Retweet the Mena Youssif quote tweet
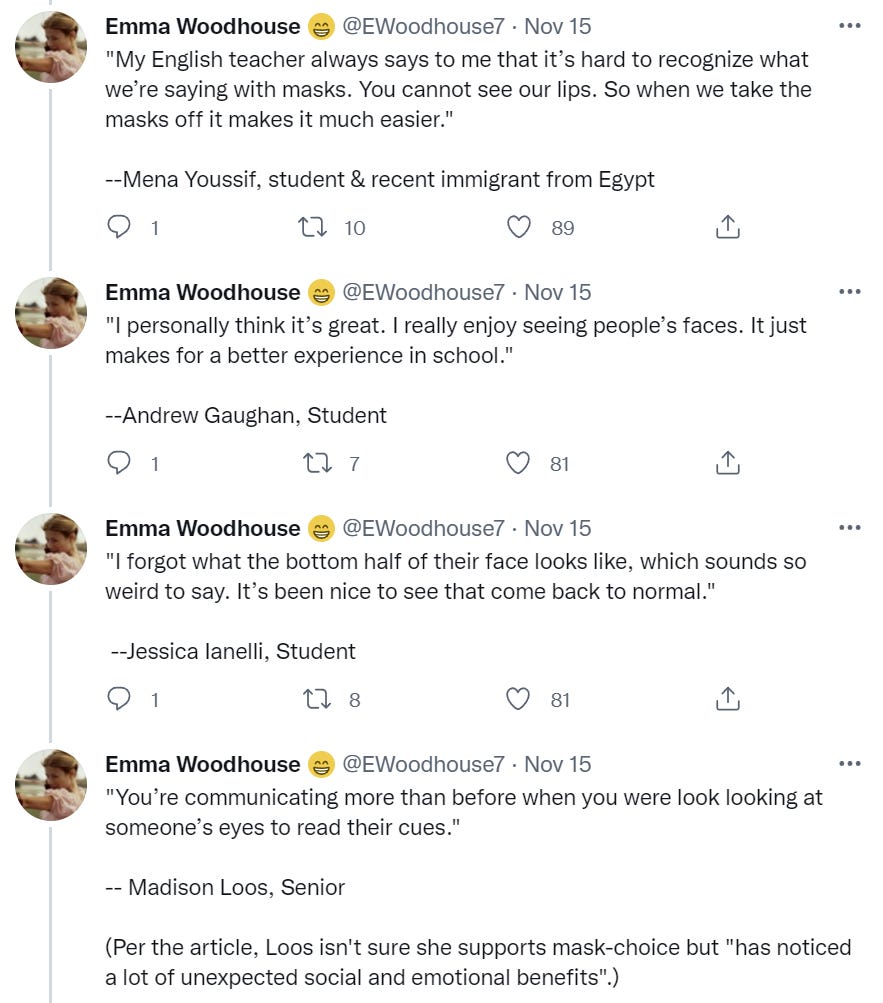 [313, 228]
